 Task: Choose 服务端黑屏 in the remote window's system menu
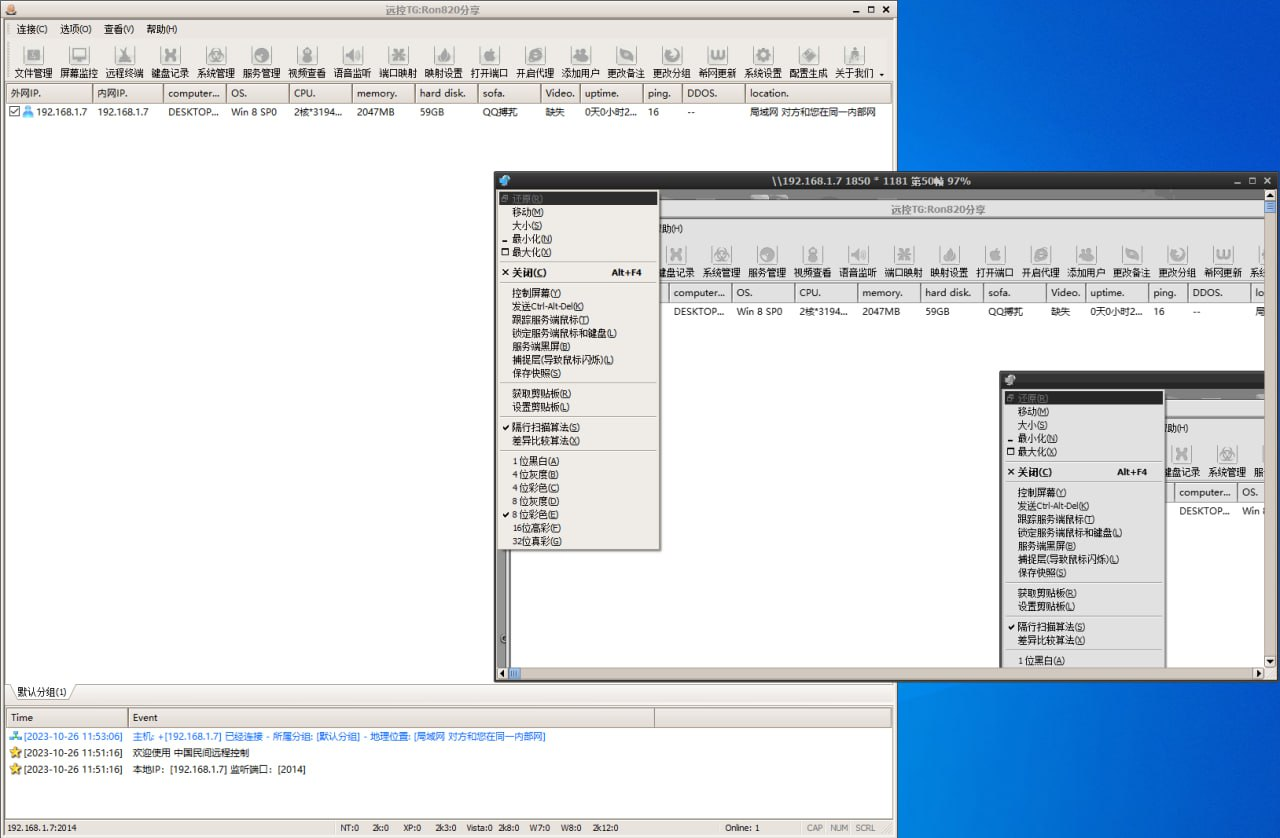coord(542,347)
